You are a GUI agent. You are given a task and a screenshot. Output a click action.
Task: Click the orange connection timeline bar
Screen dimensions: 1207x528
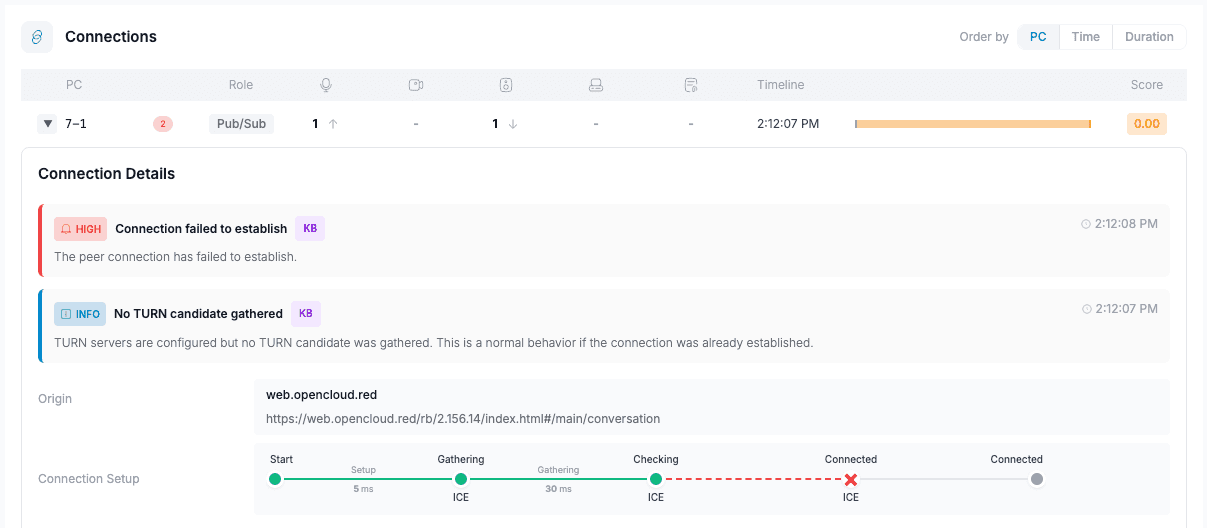(972, 124)
